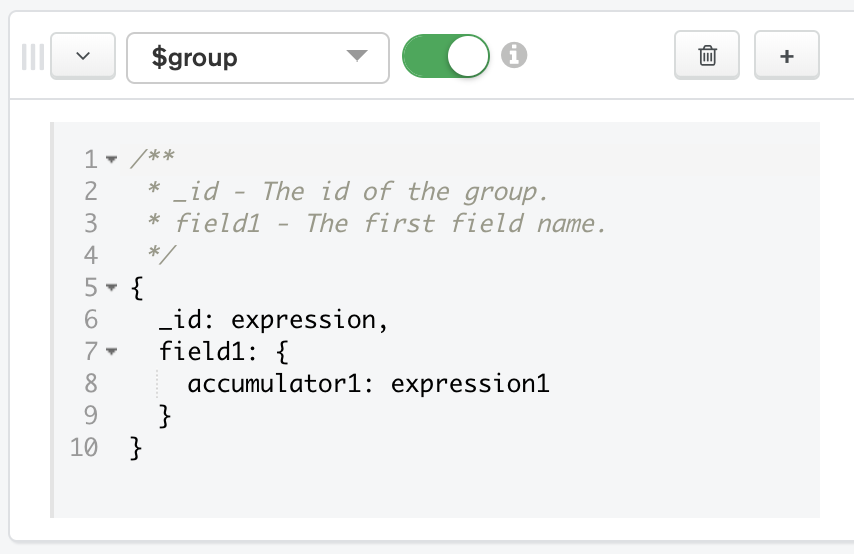The image size is (854, 554).
Task: Collapse the stage with the chevron button
Action: pos(82,57)
